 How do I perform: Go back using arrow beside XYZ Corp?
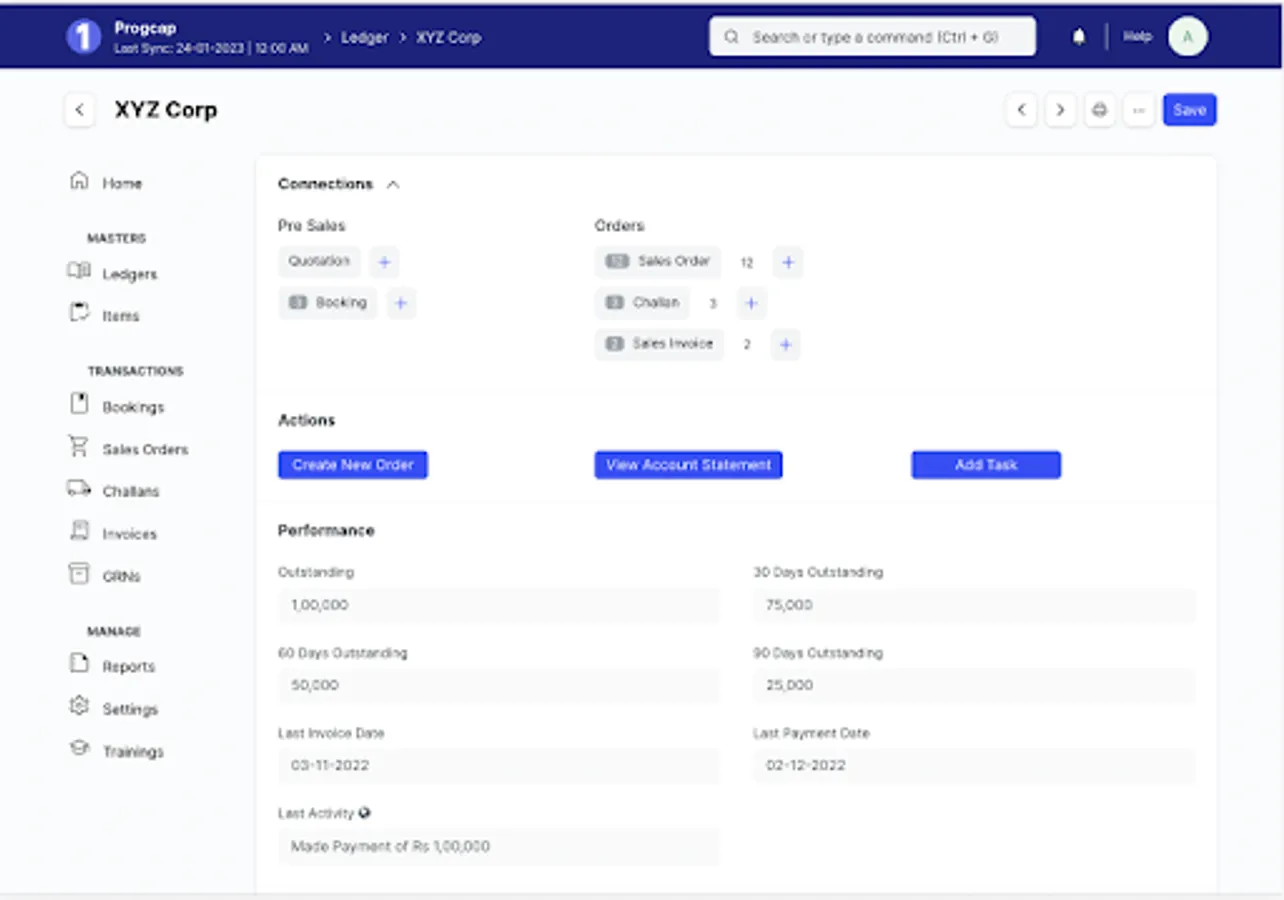pos(80,110)
